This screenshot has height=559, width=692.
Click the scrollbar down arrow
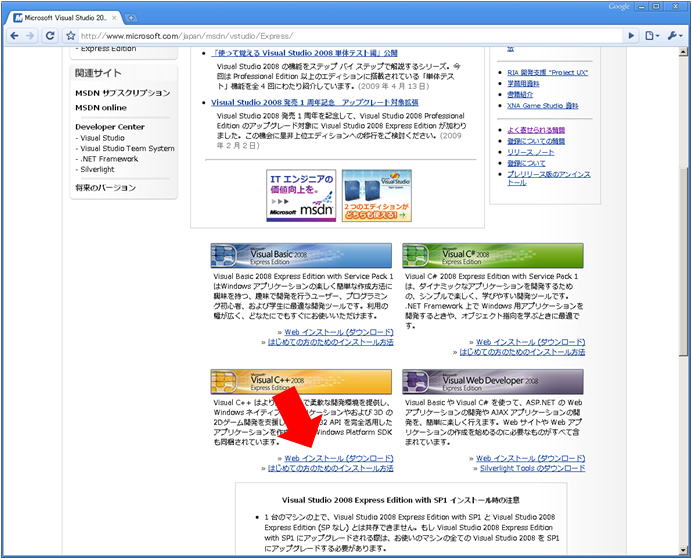(684, 550)
